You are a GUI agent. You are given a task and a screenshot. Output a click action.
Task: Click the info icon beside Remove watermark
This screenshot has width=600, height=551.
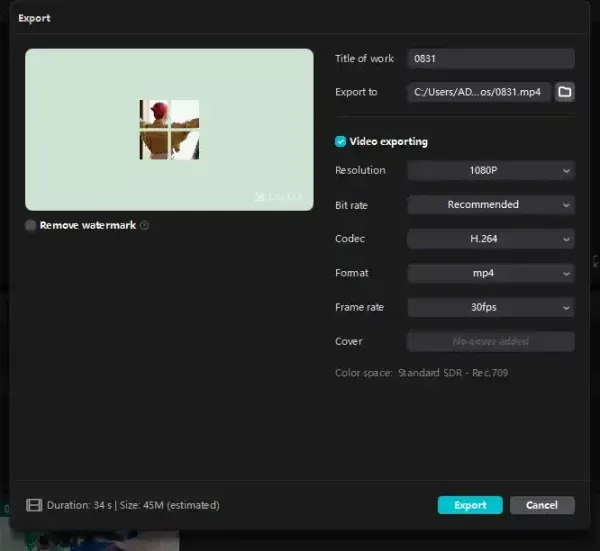[x=145, y=226]
